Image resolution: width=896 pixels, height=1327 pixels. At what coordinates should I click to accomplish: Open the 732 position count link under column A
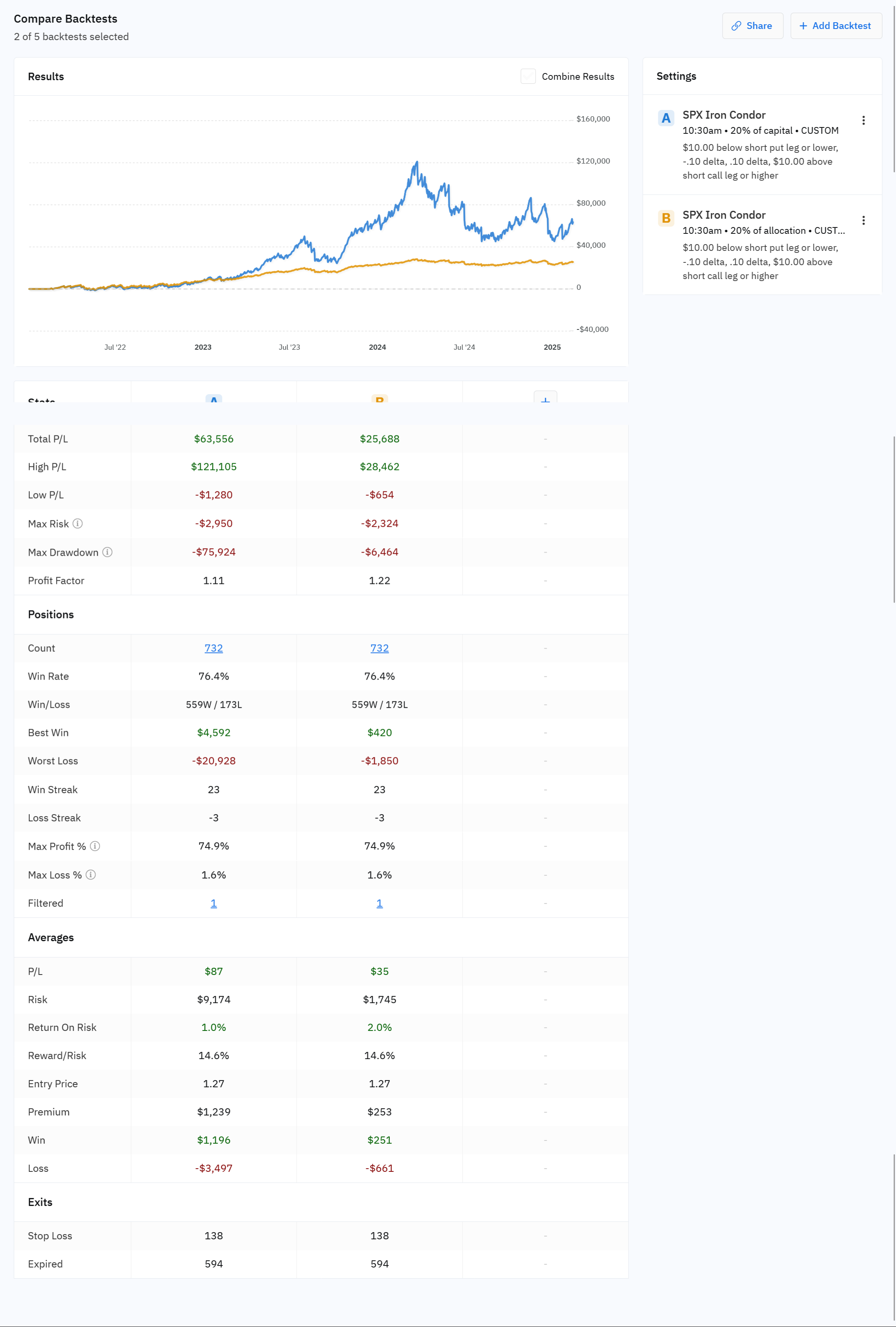(x=213, y=647)
